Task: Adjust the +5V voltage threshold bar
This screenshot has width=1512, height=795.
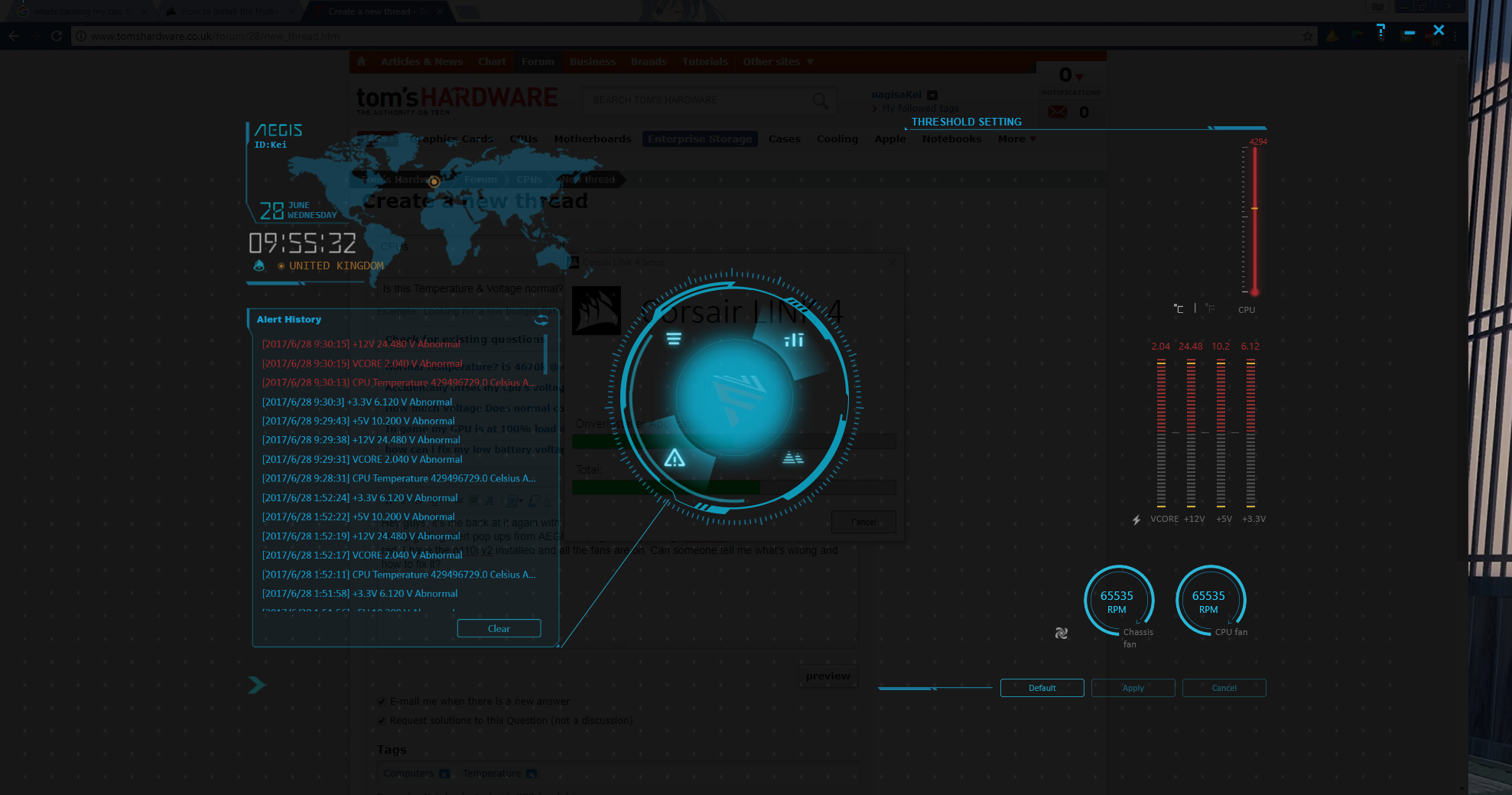Action: (1221, 433)
